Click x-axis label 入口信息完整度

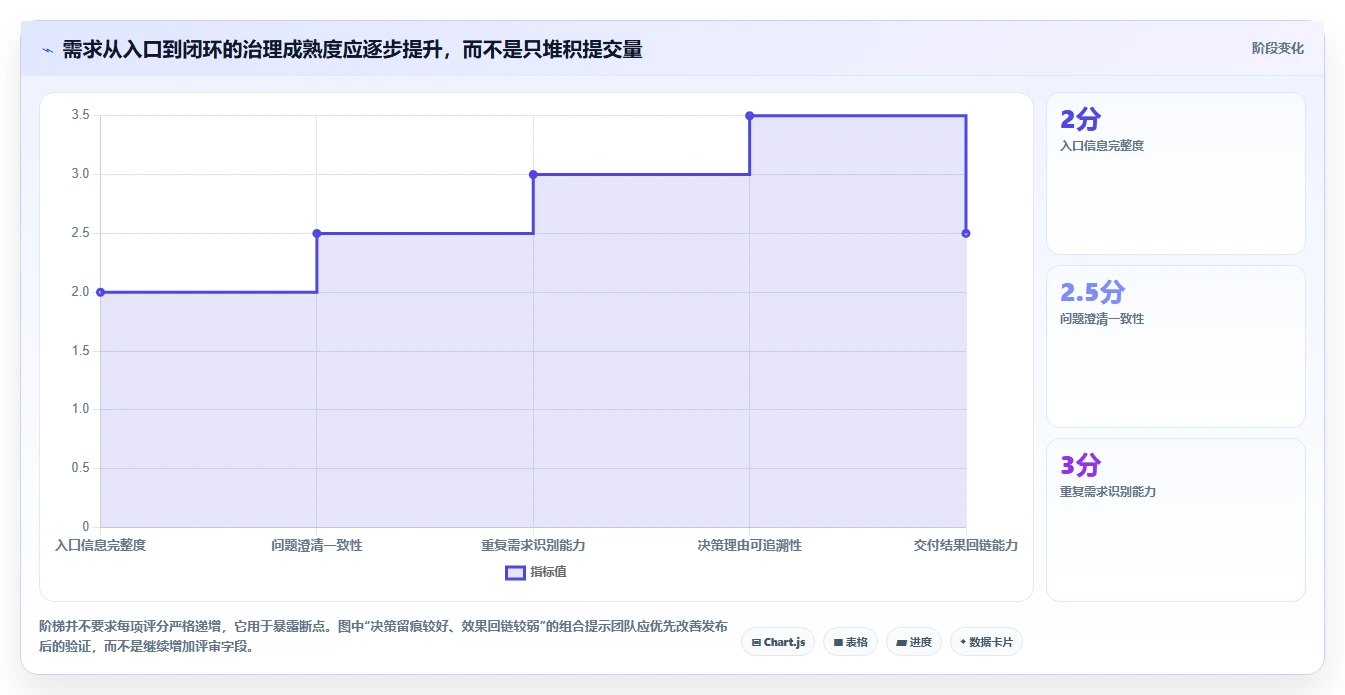pos(100,545)
